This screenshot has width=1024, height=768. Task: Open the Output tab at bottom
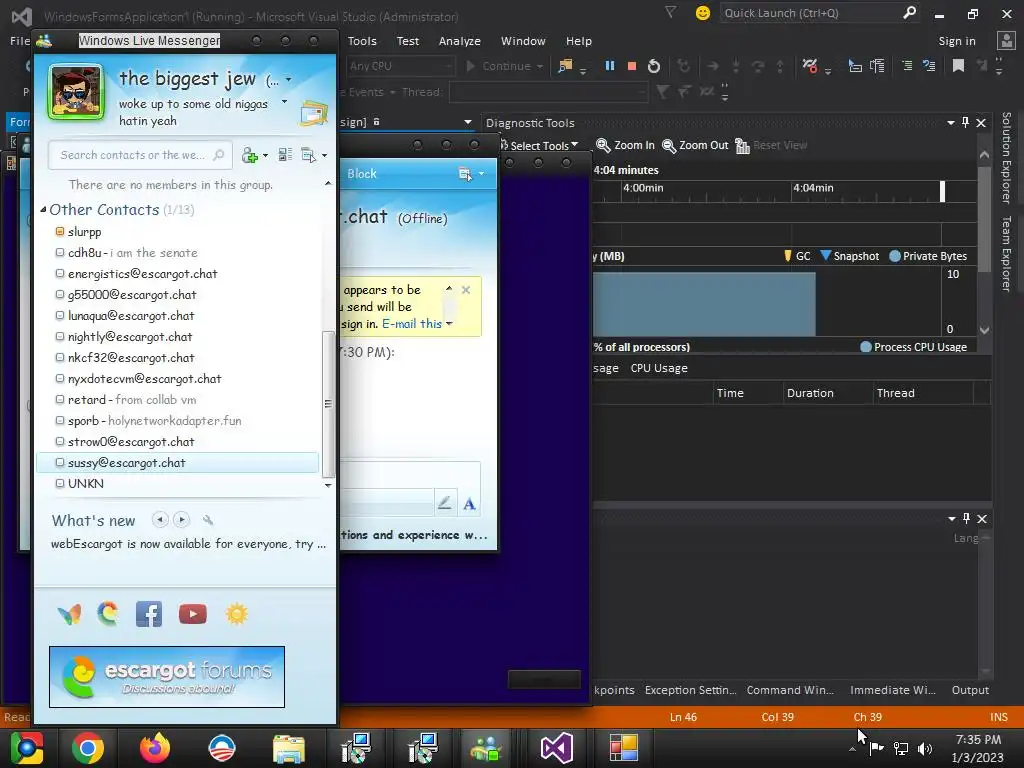970,690
